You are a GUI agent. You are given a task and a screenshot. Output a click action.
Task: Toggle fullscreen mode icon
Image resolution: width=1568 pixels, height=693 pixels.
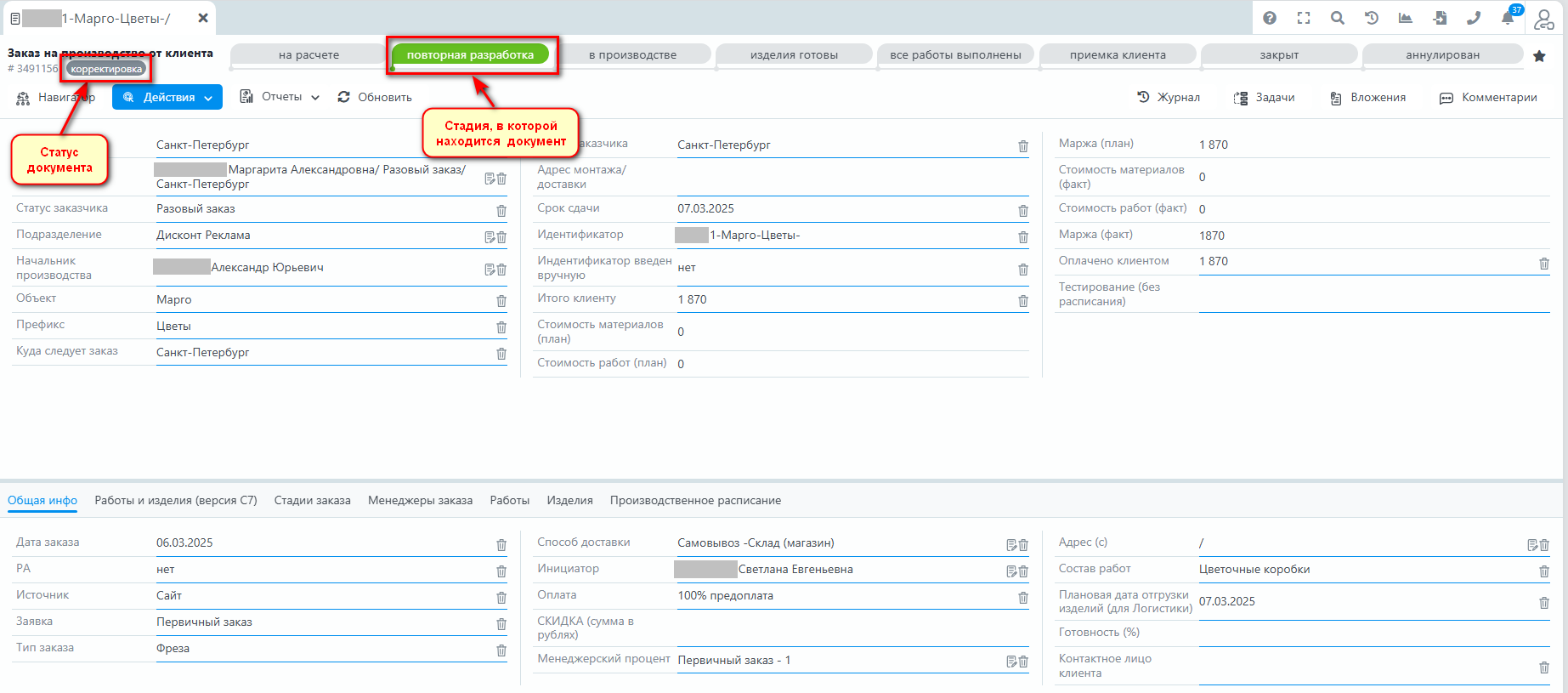click(x=1304, y=18)
